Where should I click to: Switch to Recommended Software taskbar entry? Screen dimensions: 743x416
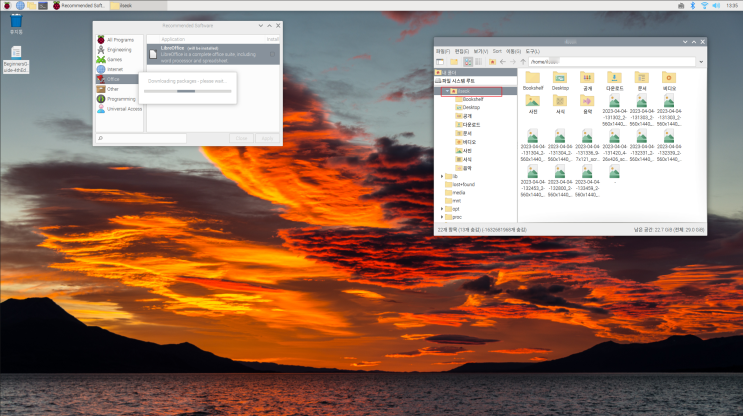[79, 5]
